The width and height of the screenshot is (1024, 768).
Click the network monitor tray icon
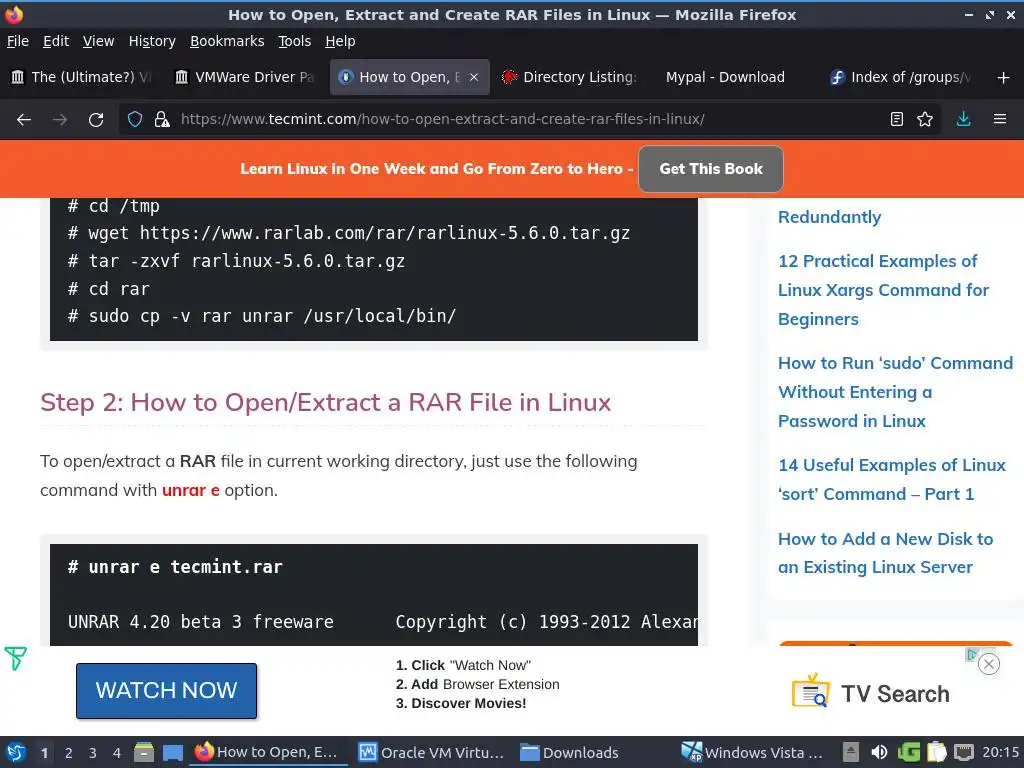(964, 752)
